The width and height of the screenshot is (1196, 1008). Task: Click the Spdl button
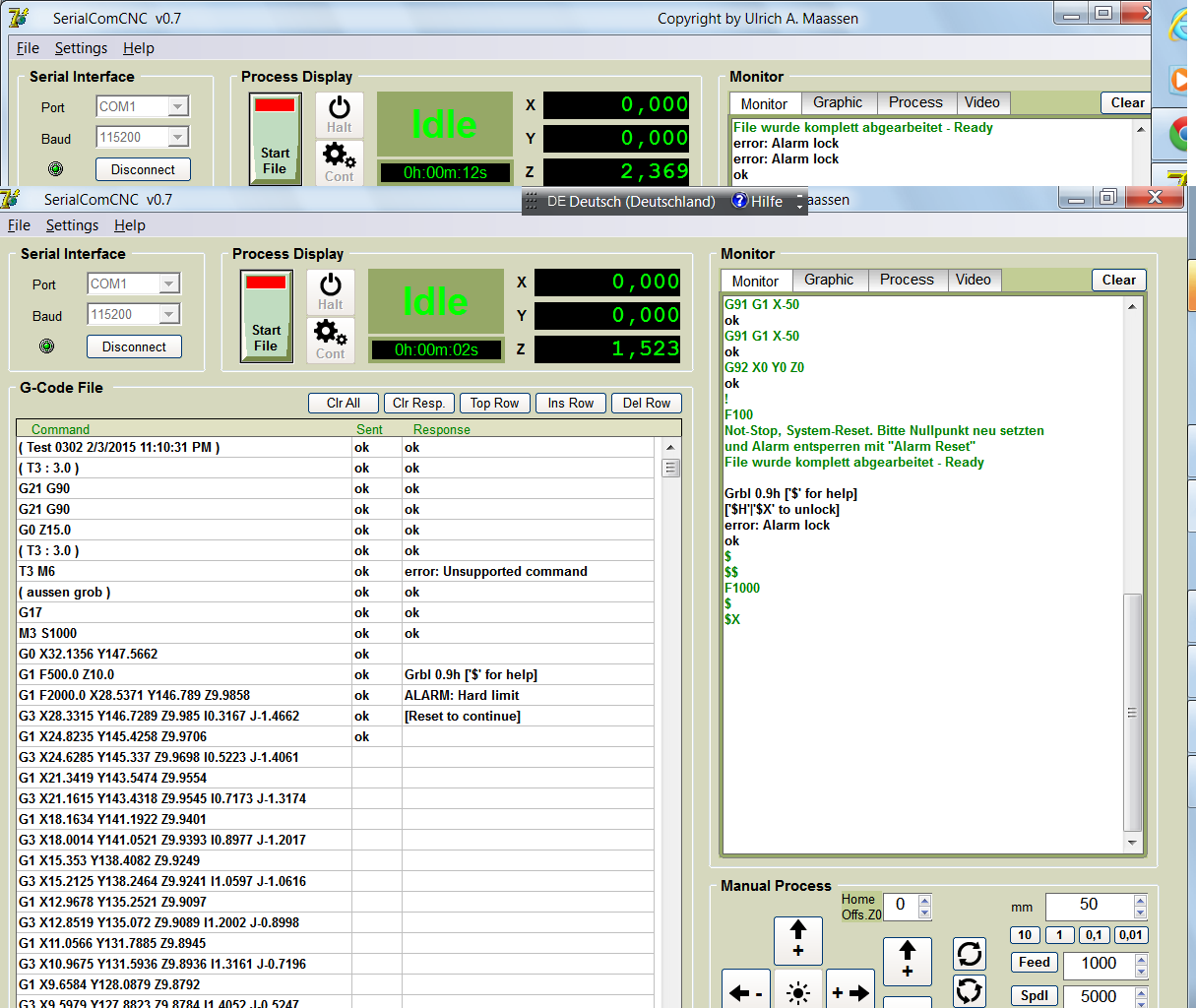[1035, 995]
